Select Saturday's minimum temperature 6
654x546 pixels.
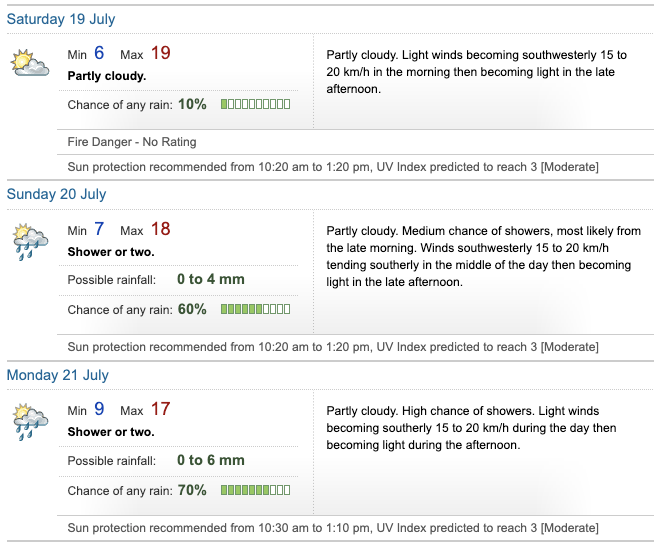(x=99, y=54)
